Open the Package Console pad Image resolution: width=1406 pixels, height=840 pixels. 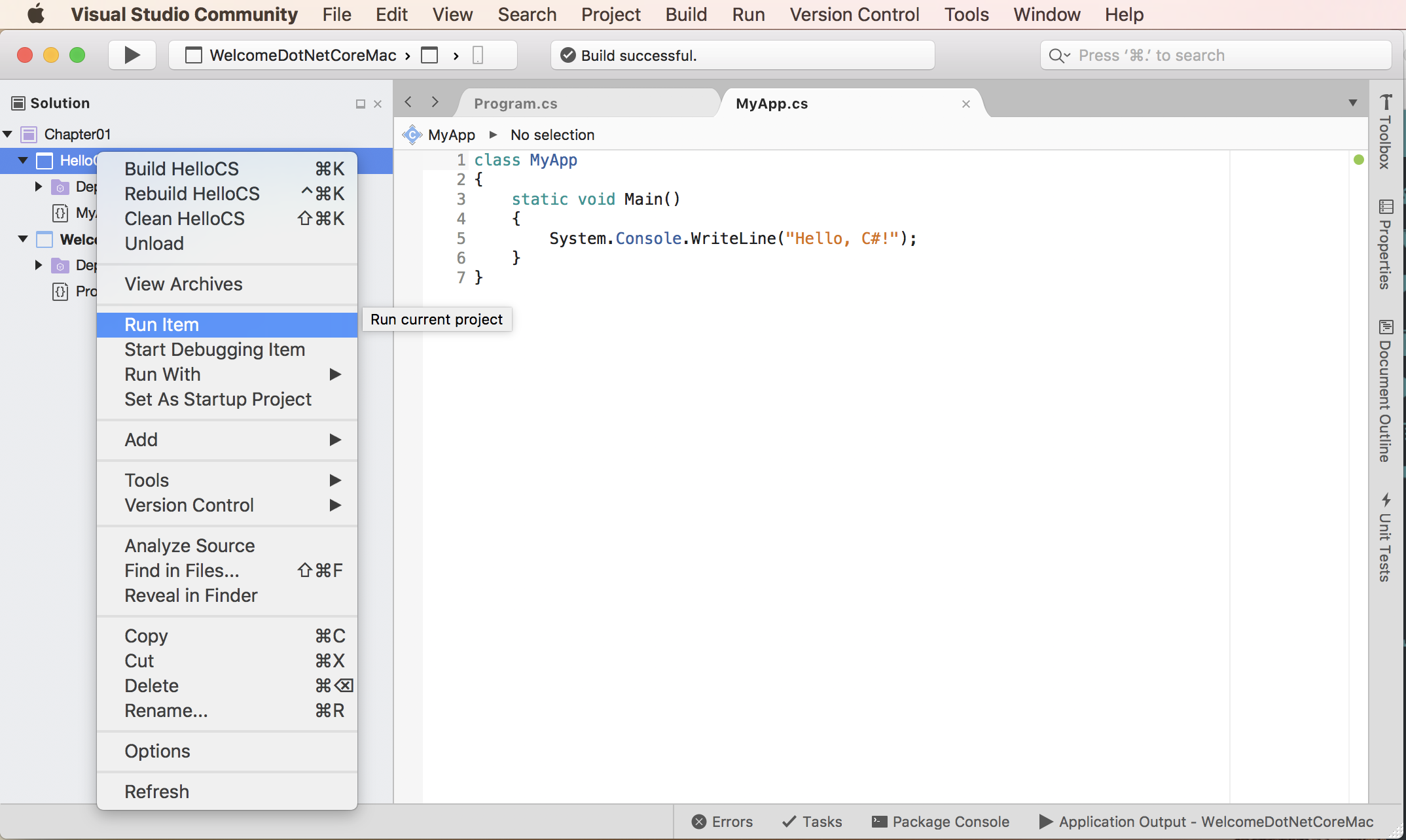[941, 822]
